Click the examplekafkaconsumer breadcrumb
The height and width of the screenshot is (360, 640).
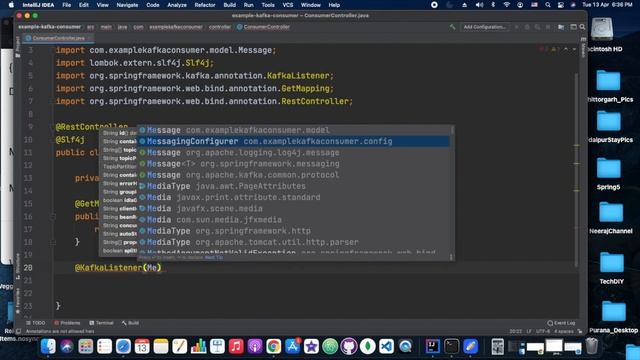coord(176,27)
